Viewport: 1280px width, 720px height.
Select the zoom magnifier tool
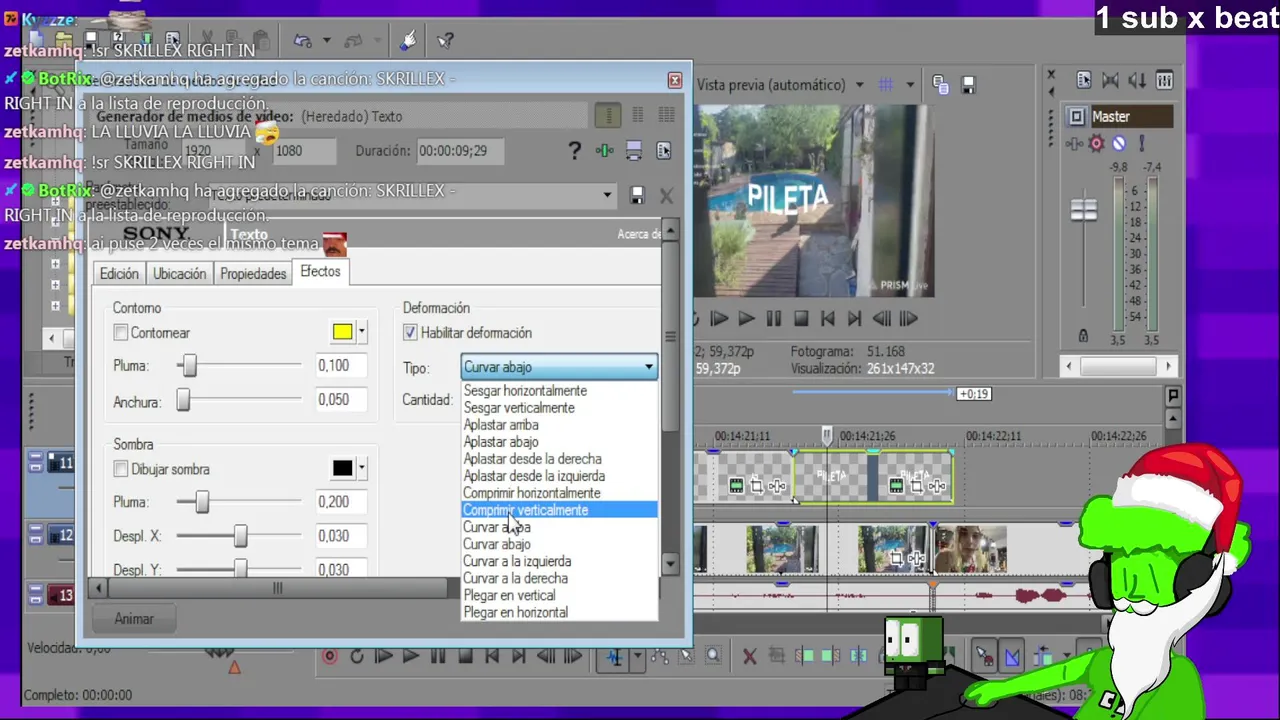[712, 657]
